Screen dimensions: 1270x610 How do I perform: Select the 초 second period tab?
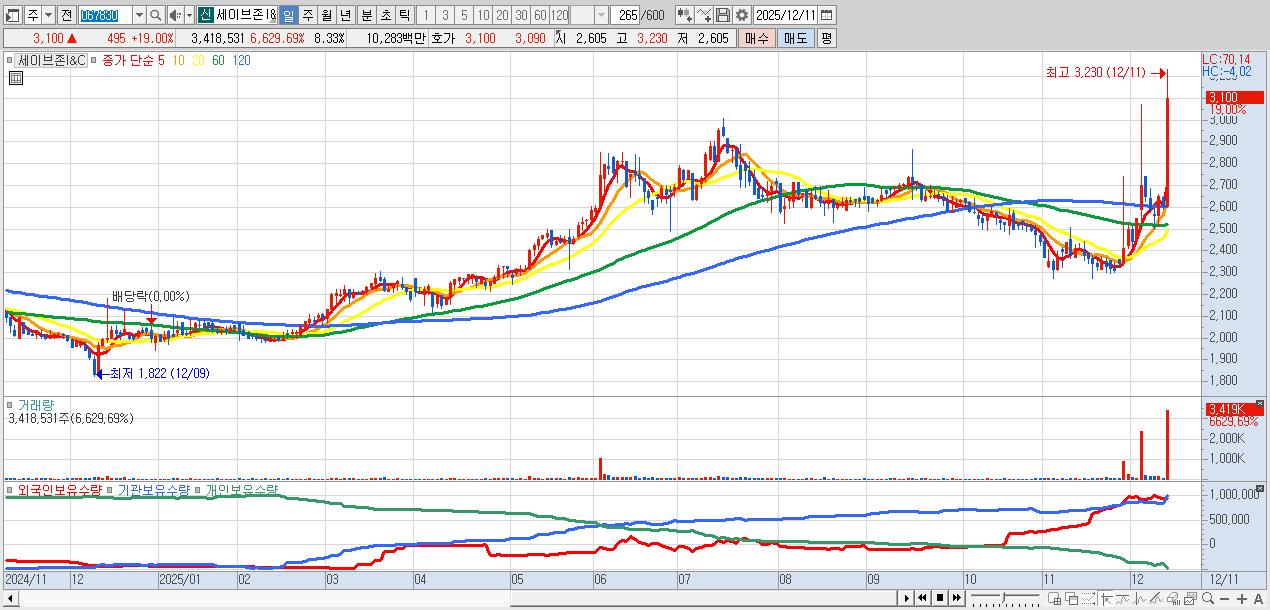[384, 15]
